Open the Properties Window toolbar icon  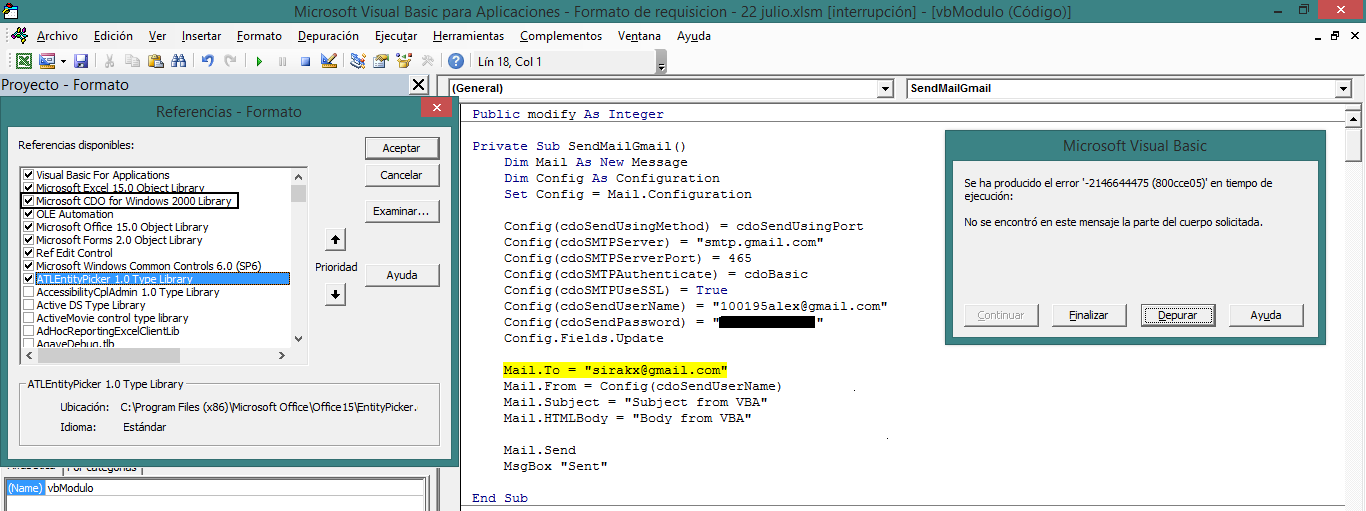click(381, 62)
